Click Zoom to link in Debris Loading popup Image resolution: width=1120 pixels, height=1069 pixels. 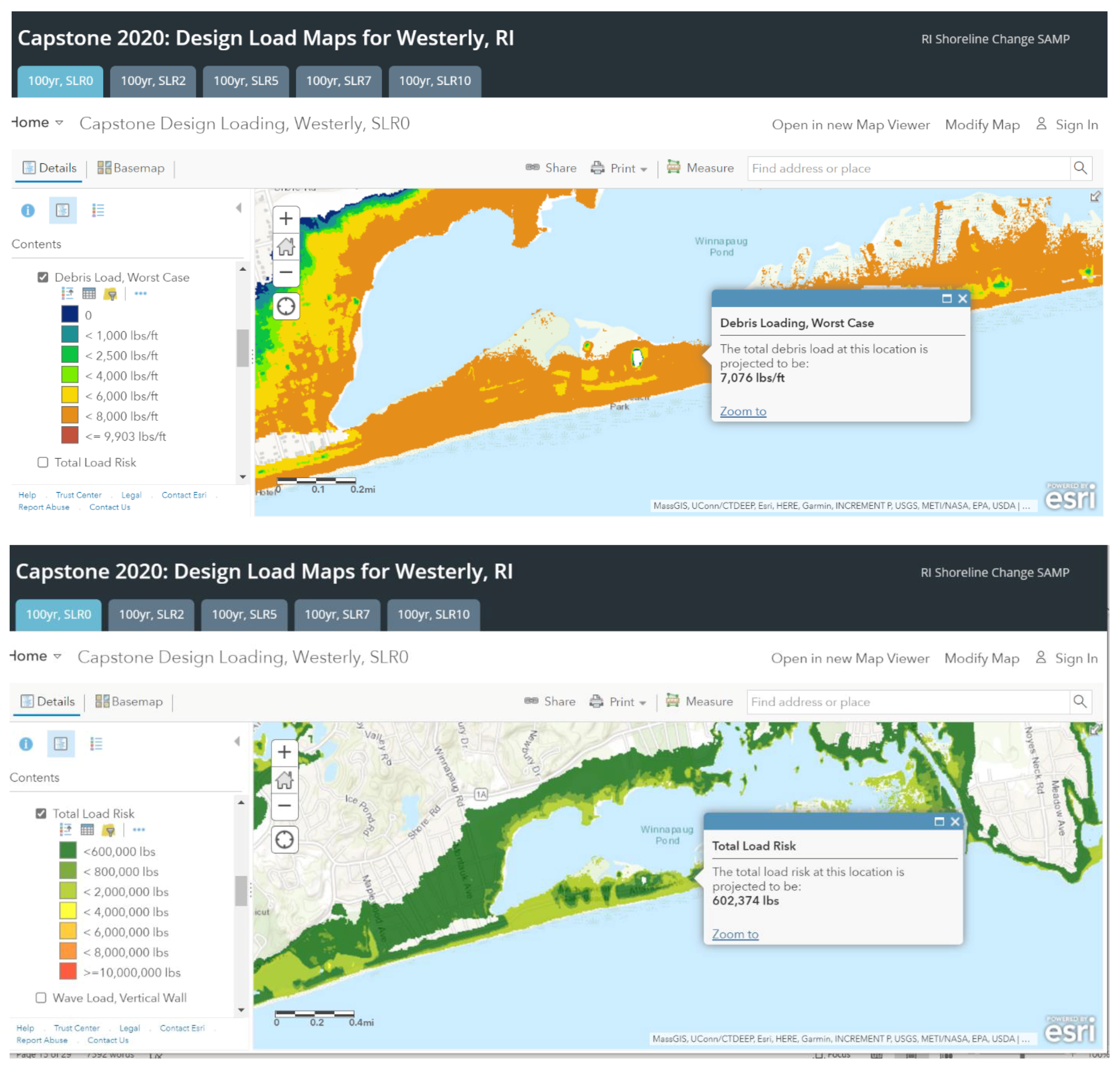click(x=743, y=411)
